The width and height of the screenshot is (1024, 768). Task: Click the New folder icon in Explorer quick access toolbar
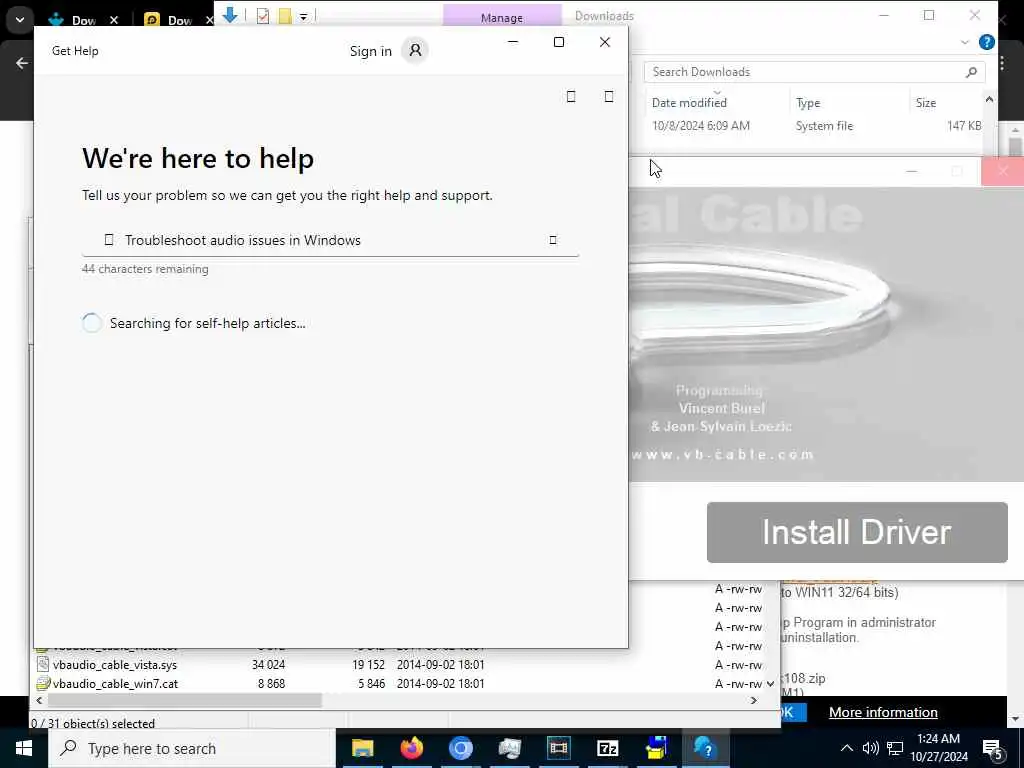(285, 16)
